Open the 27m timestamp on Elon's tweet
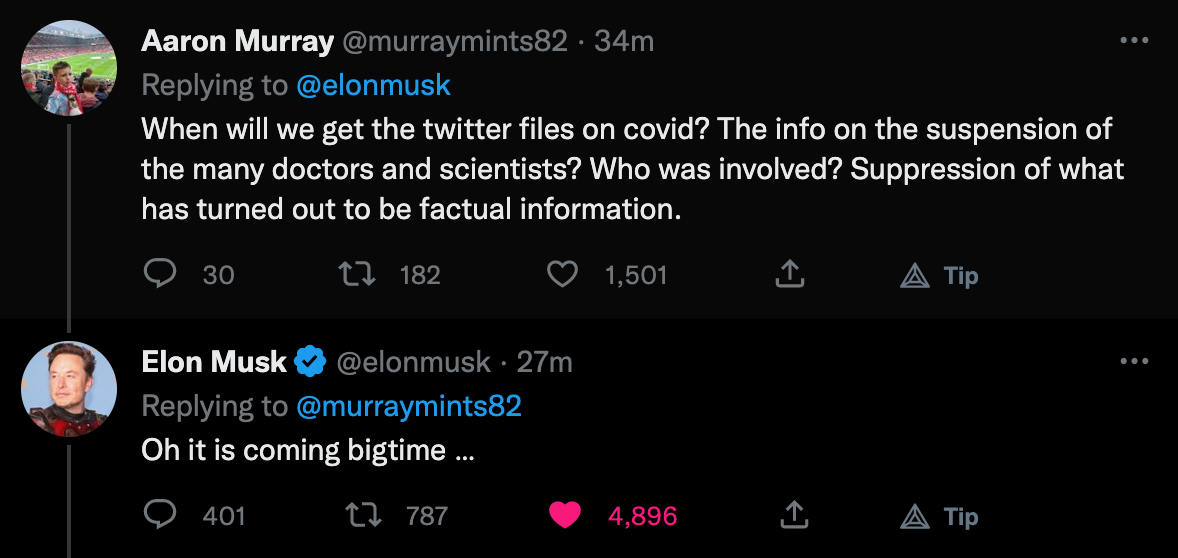The image size is (1178, 558). pos(544,362)
